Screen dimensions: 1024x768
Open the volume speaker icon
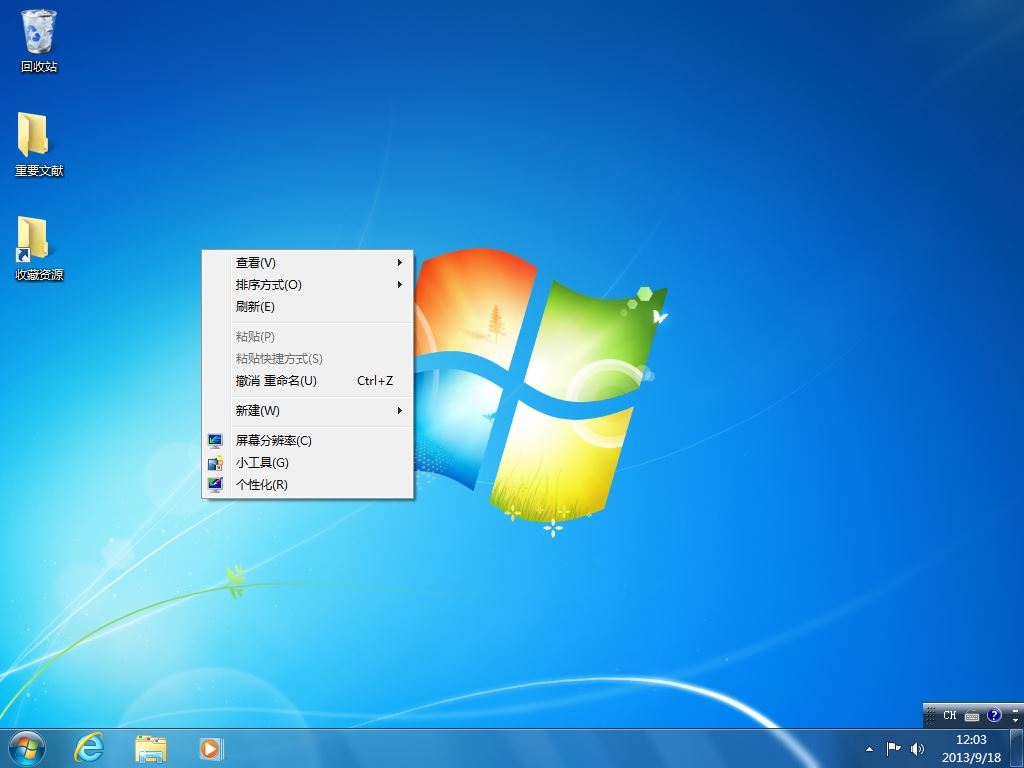917,748
